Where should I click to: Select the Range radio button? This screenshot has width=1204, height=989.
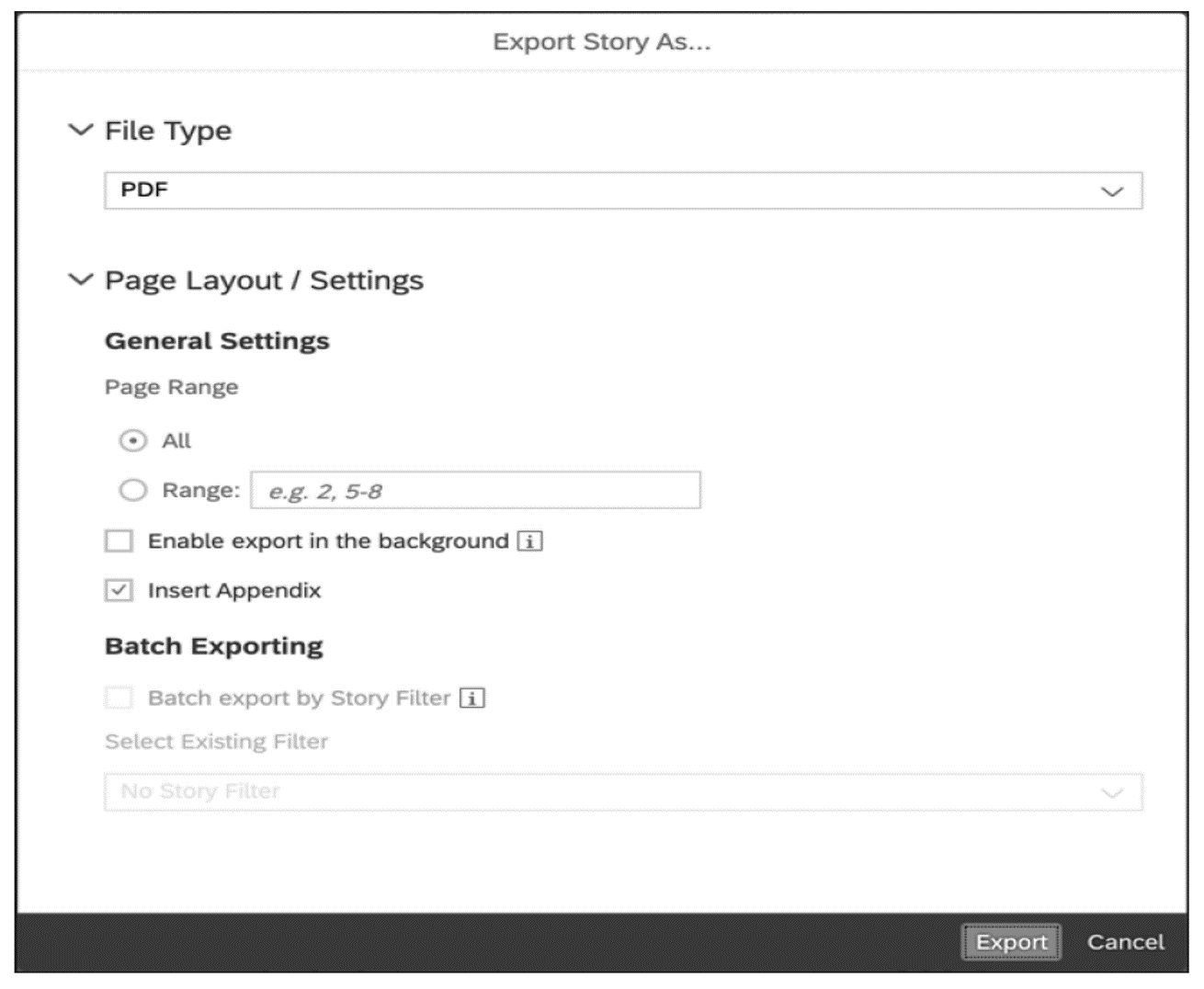pos(131,490)
